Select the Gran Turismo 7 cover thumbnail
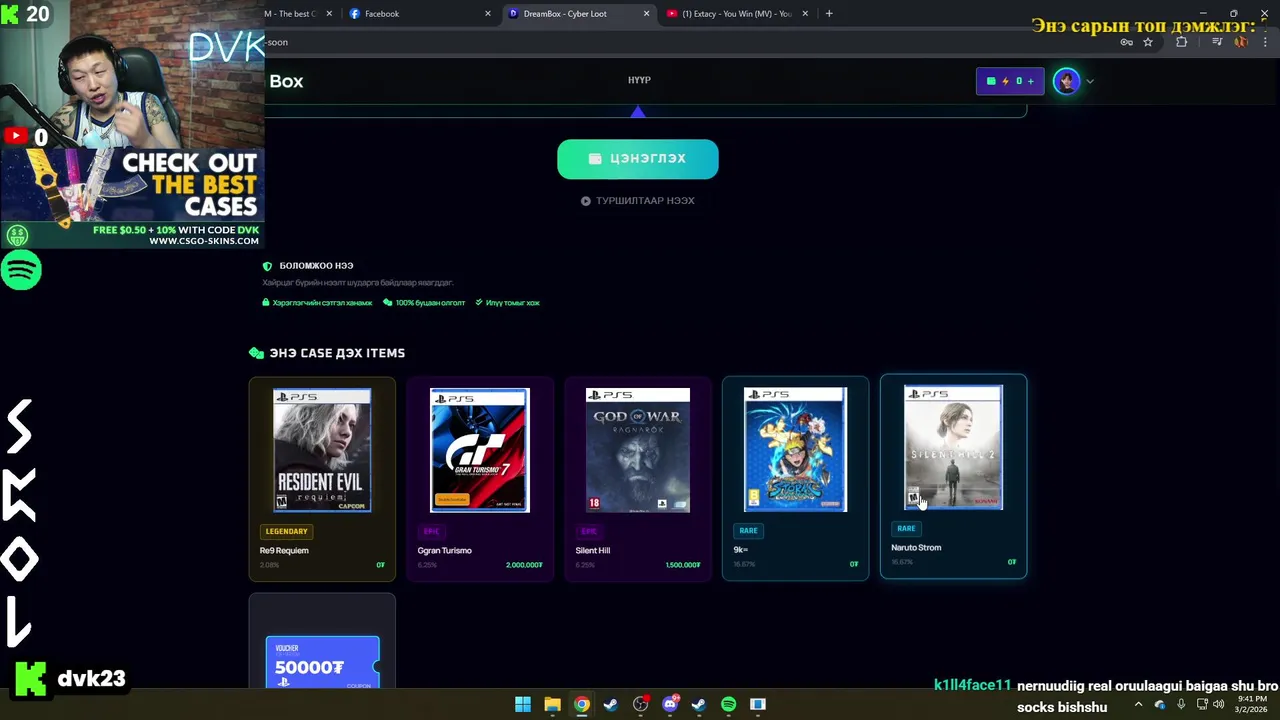Screen dimensions: 1280x720 point(480,450)
